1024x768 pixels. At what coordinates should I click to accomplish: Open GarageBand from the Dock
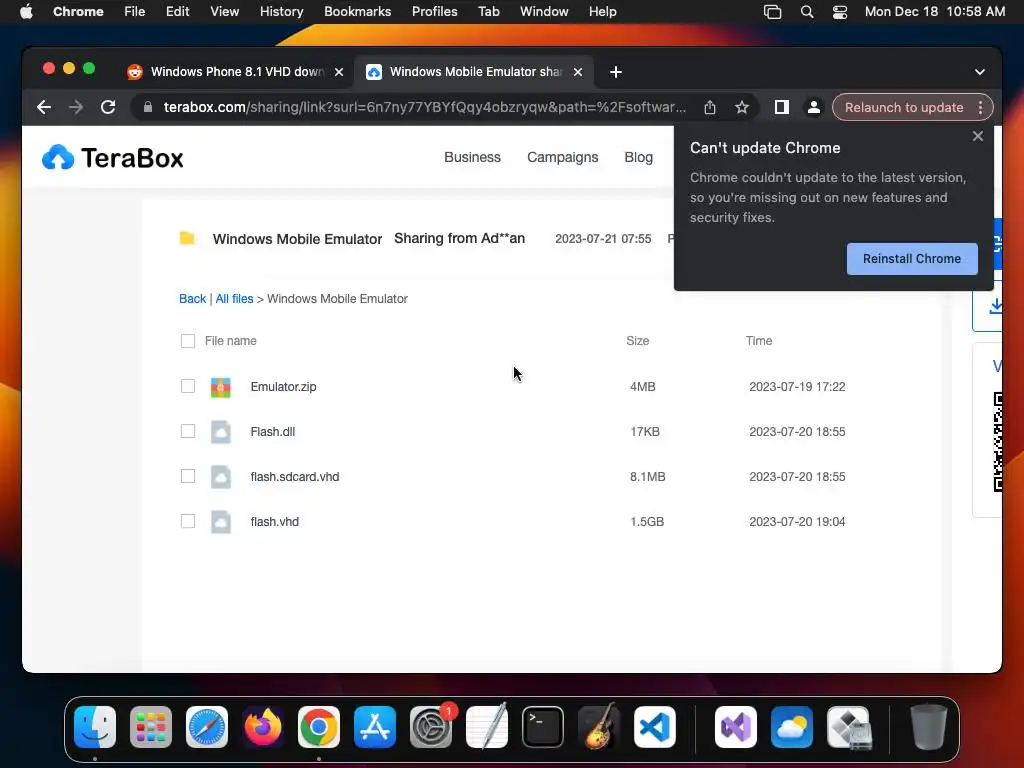point(598,727)
